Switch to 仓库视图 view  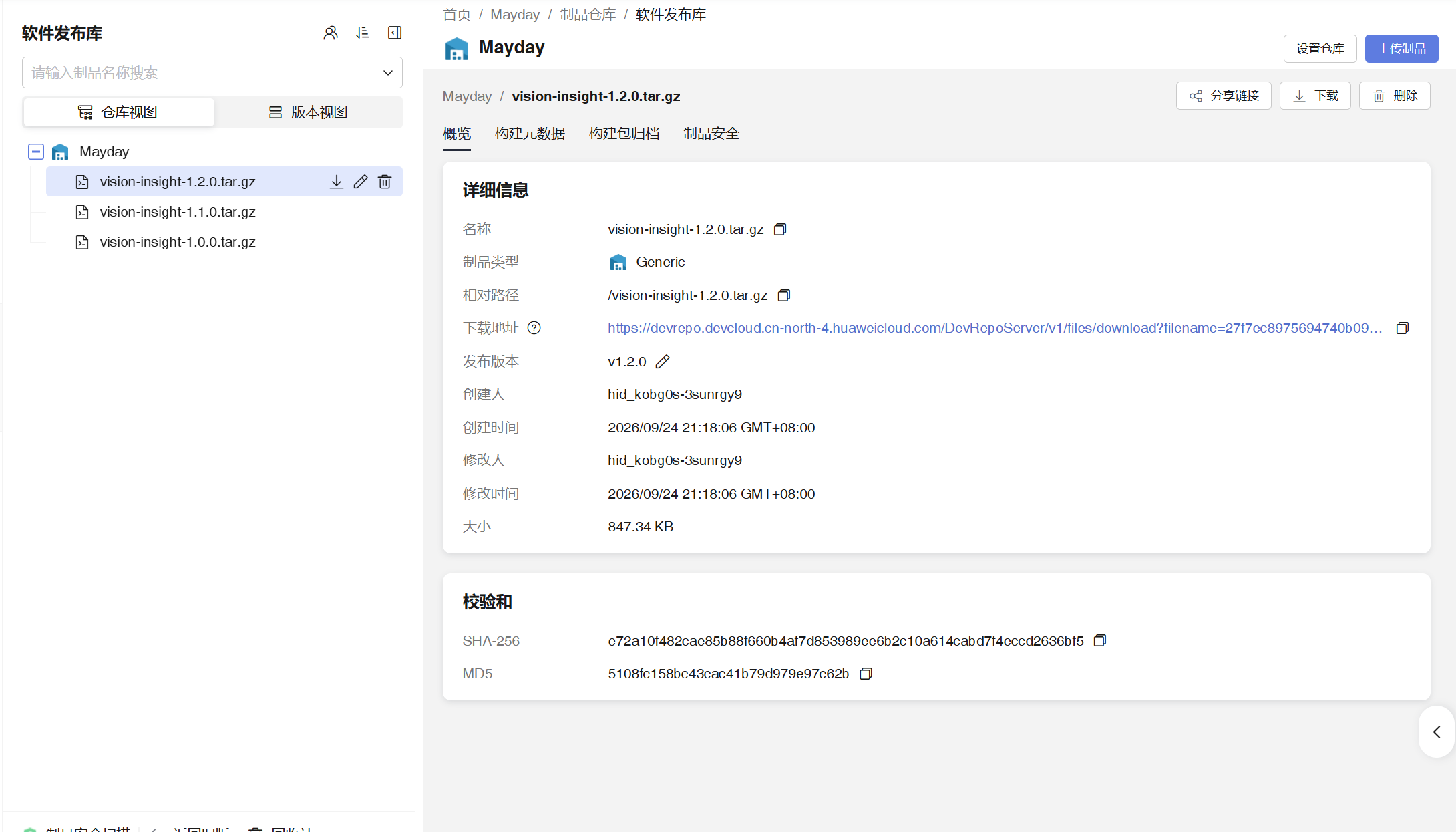point(119,112)
